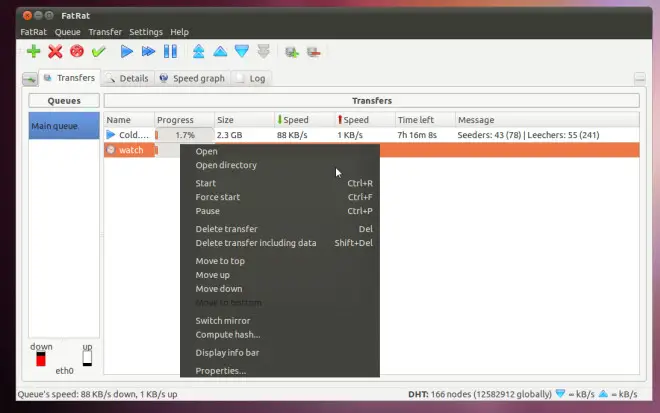Click the blue down-arrow move down icon
The width and height of the screenshot is (660, 413).
pos(242,51)
